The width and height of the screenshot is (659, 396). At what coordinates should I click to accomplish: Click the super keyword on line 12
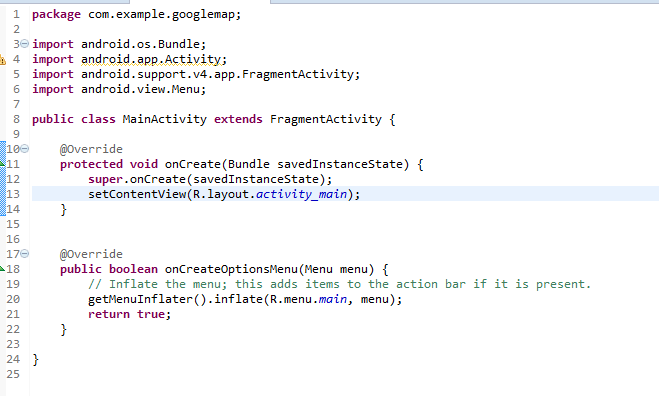tap(105, 180)
